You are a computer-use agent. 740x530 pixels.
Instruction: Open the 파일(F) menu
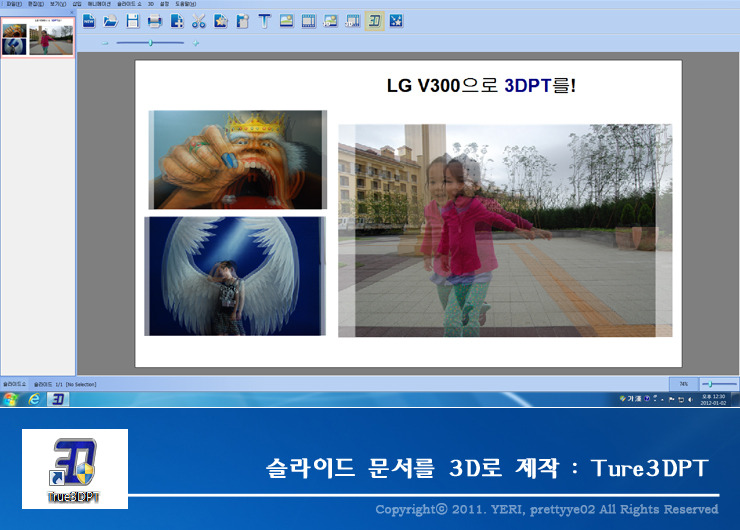(14, 4)
